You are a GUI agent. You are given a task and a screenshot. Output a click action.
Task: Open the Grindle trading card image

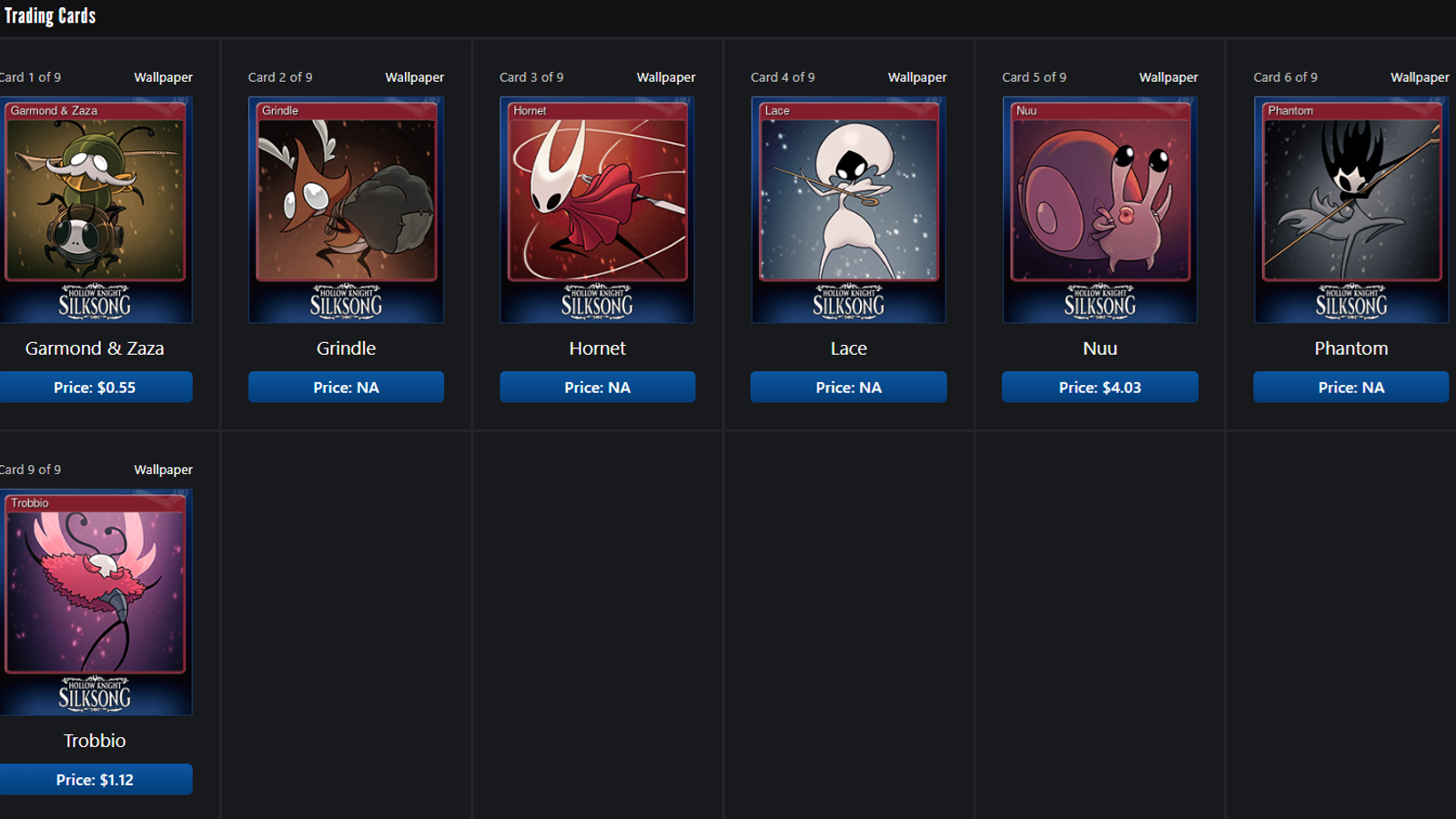346,209
